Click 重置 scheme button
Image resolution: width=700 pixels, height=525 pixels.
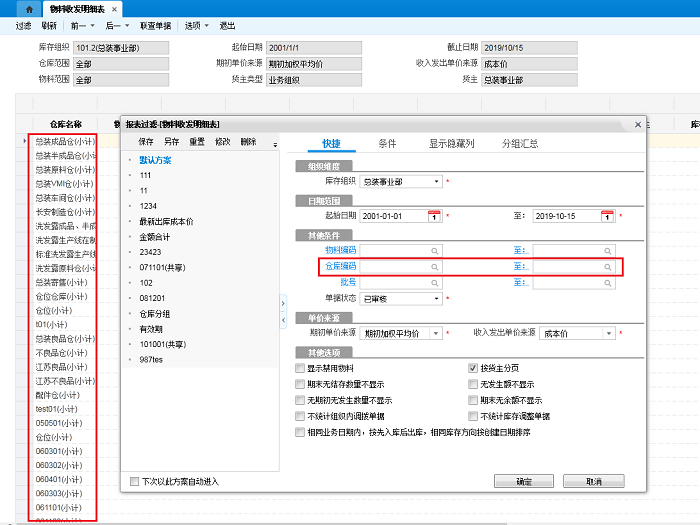click(197, 142)
